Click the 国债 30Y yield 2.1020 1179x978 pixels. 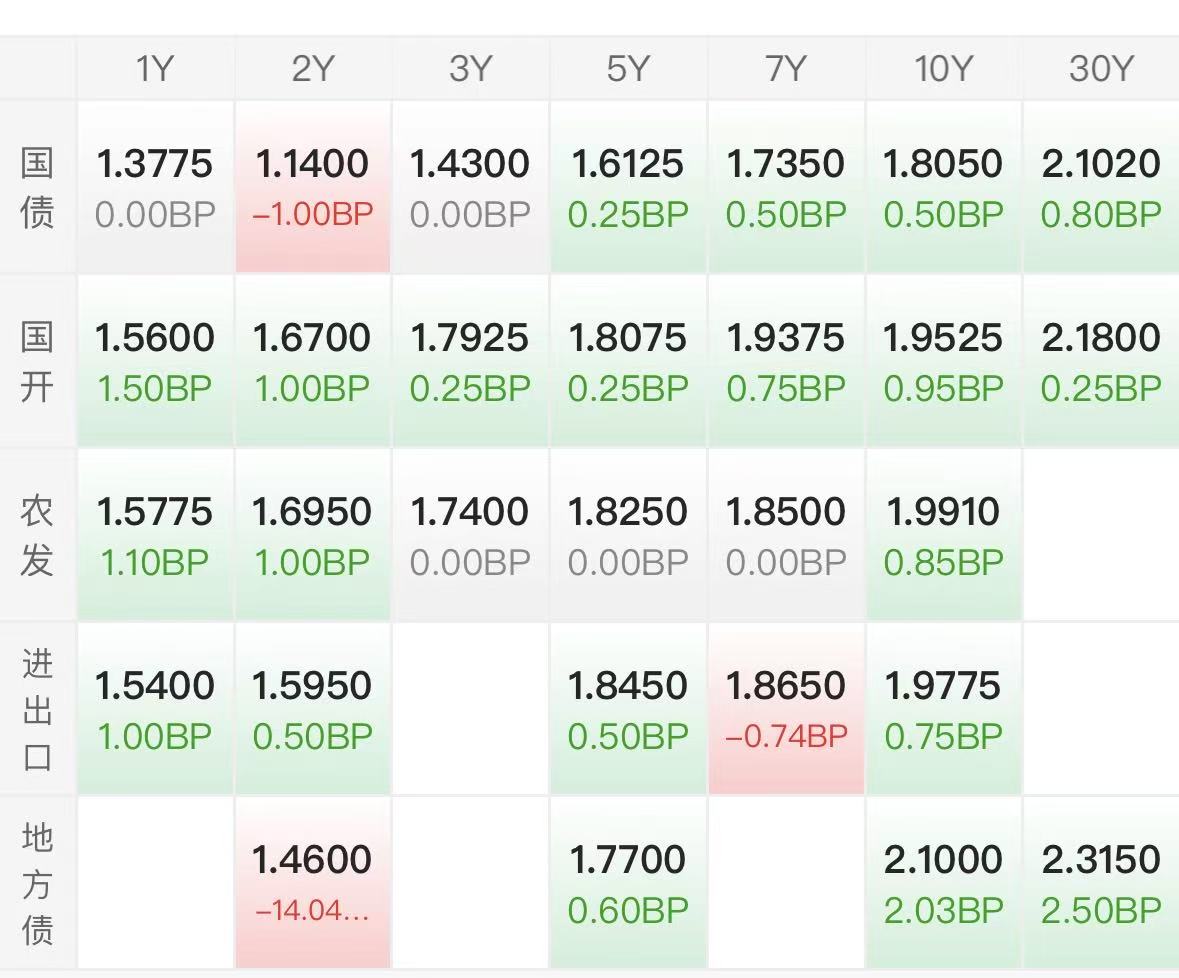click(x=1101, y=187)
